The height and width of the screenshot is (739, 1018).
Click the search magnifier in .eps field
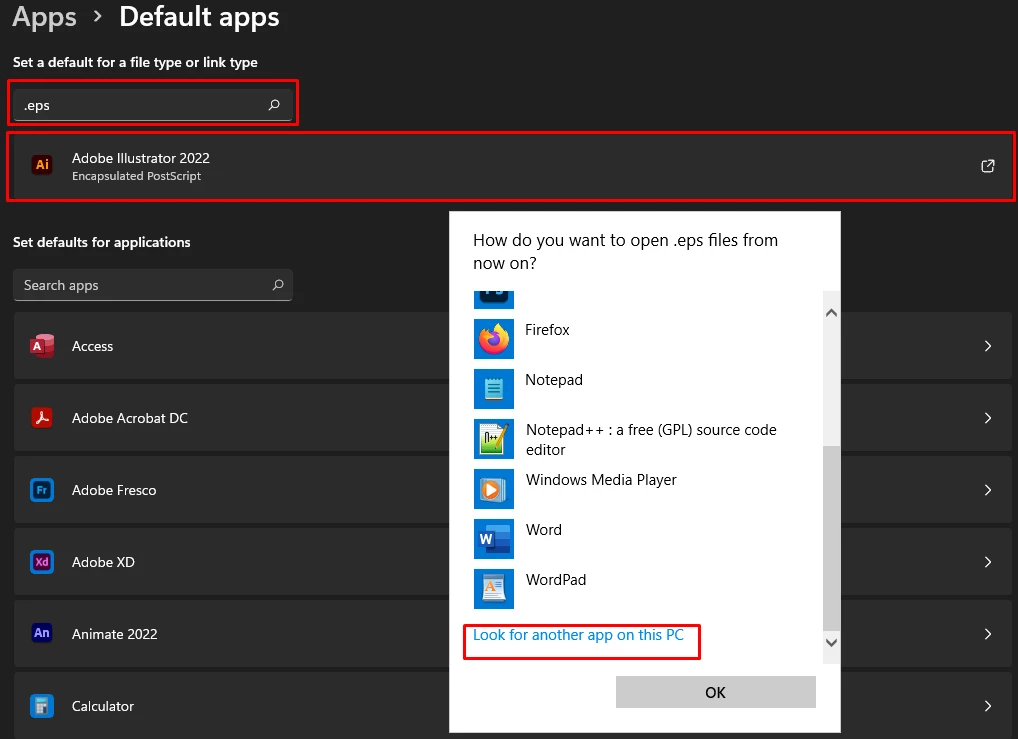274,105
